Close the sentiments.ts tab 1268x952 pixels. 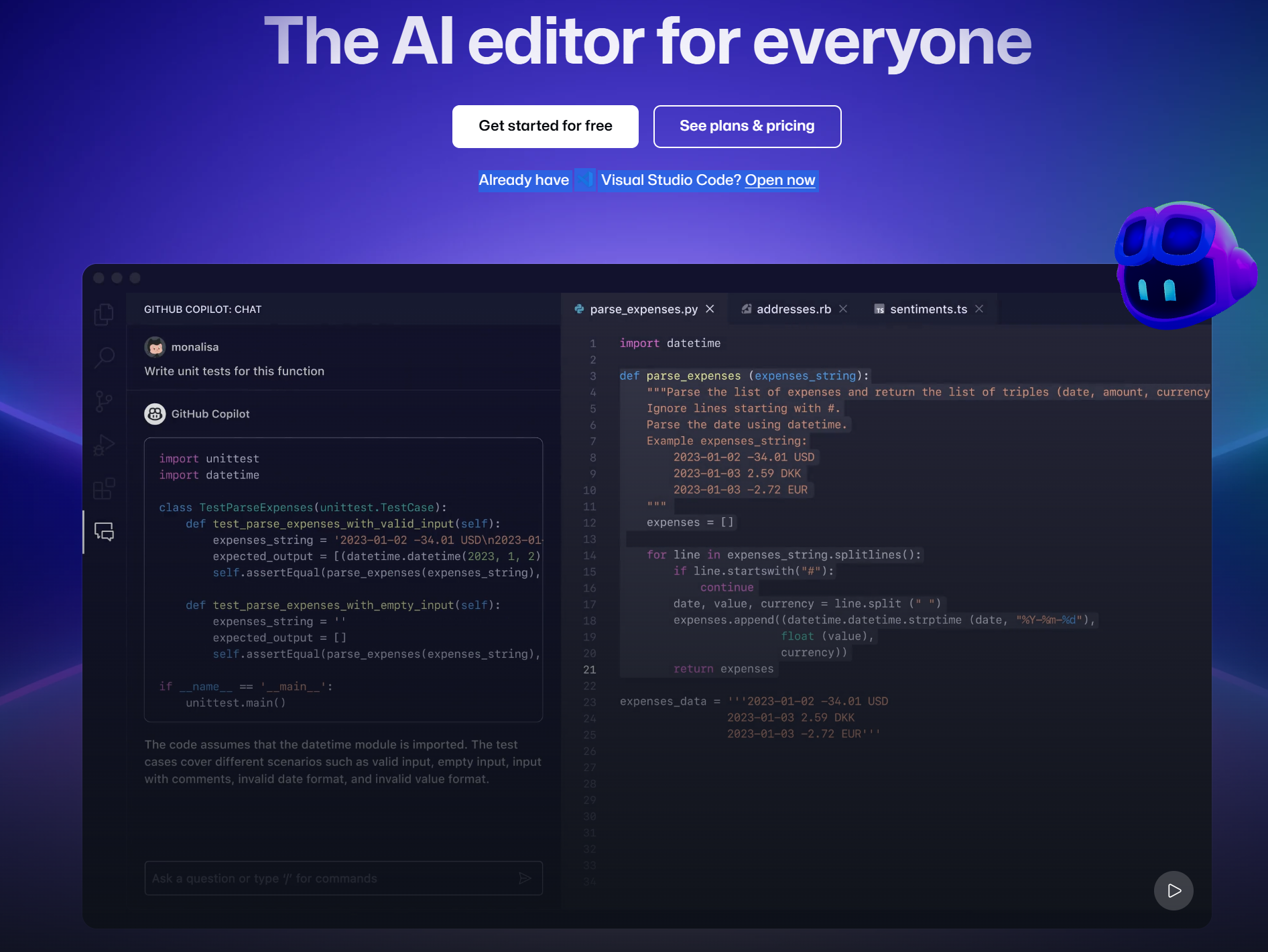(x=979, y=309)
